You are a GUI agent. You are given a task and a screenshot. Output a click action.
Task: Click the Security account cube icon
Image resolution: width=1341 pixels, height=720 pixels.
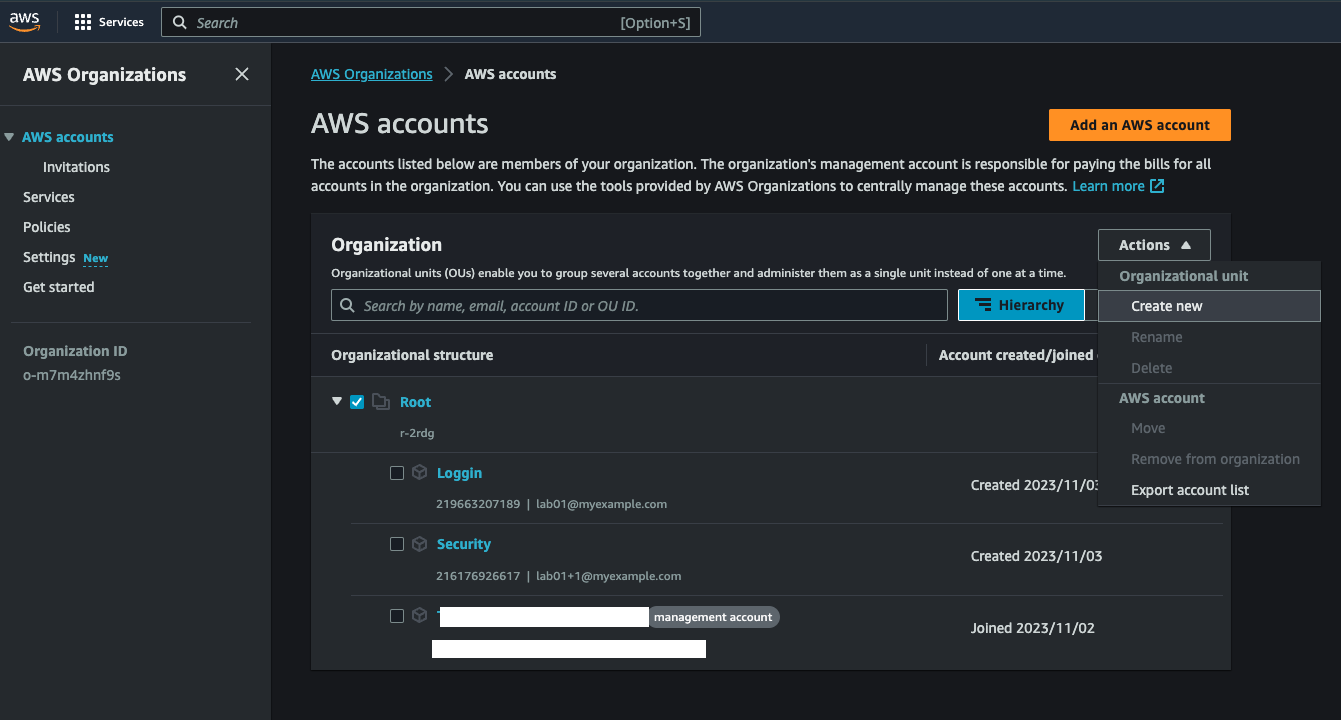[420, 544]
